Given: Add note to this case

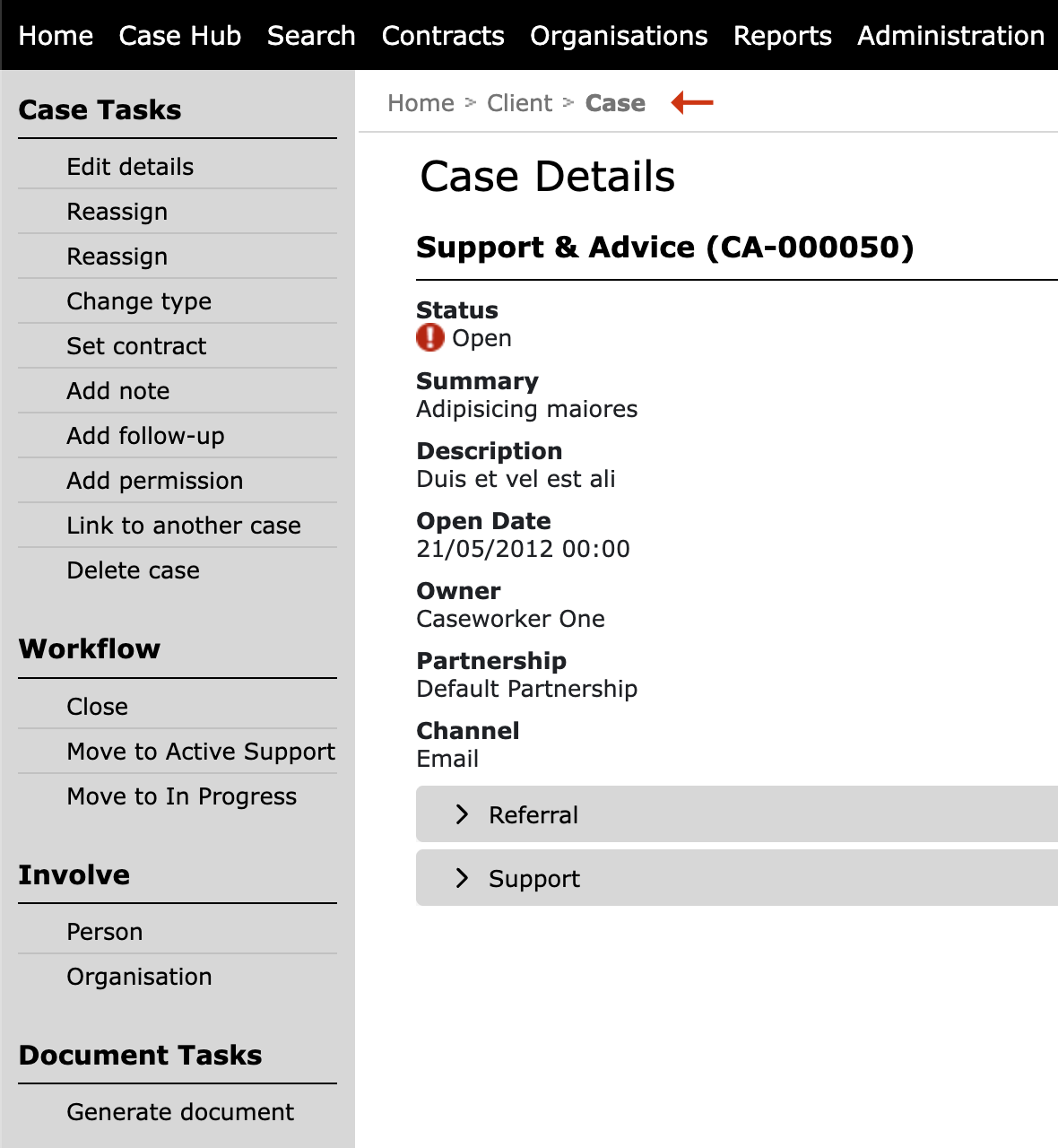Looking at the screenshot, I should tap(117, 391).
